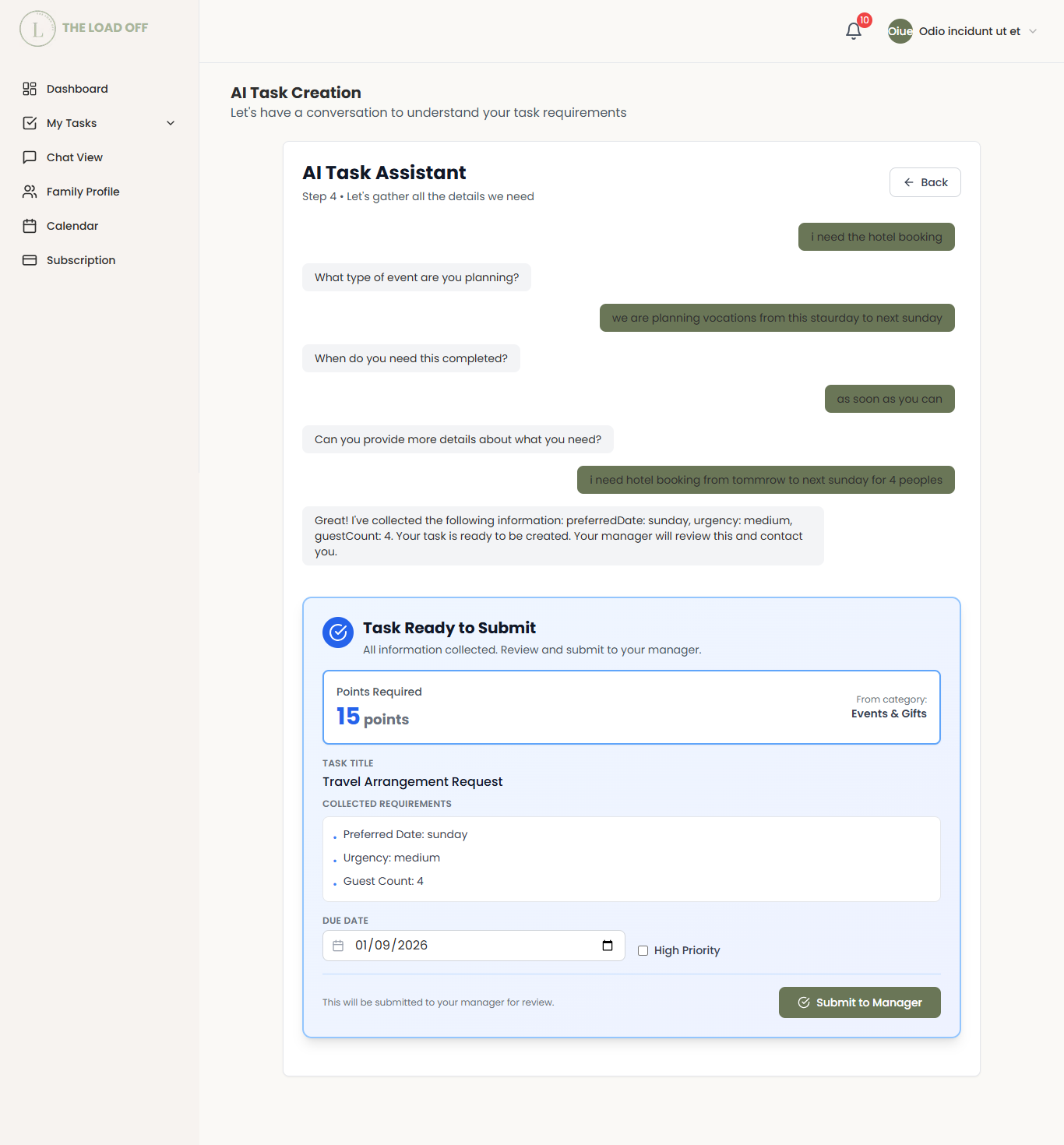Click the Due Date input field

[x=474, y=946]
